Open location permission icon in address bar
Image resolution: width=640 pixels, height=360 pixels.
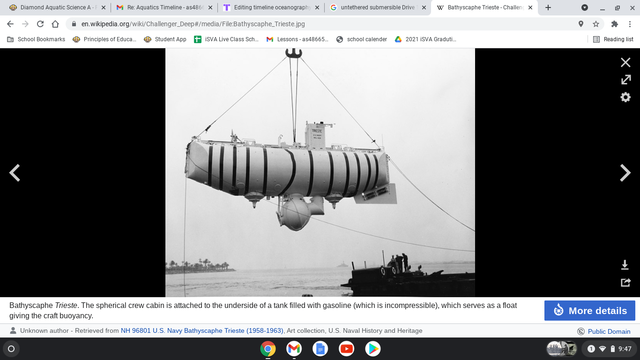pyautogui.click(x=581, y=24)
